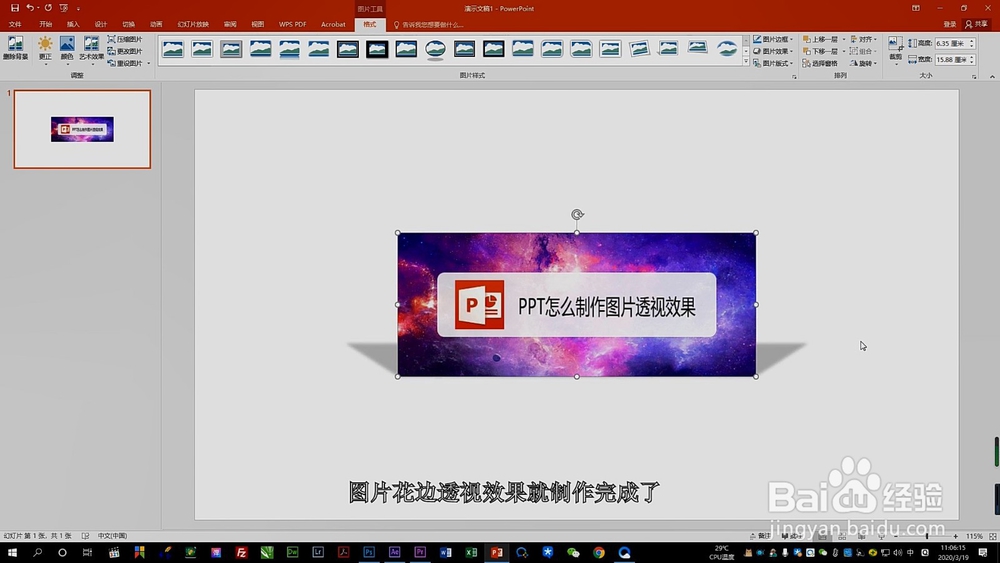The height and width of the screenshot is (563, 1000).
Task: Open Dreamweaver from the taskbar
Action: (293, 552)
